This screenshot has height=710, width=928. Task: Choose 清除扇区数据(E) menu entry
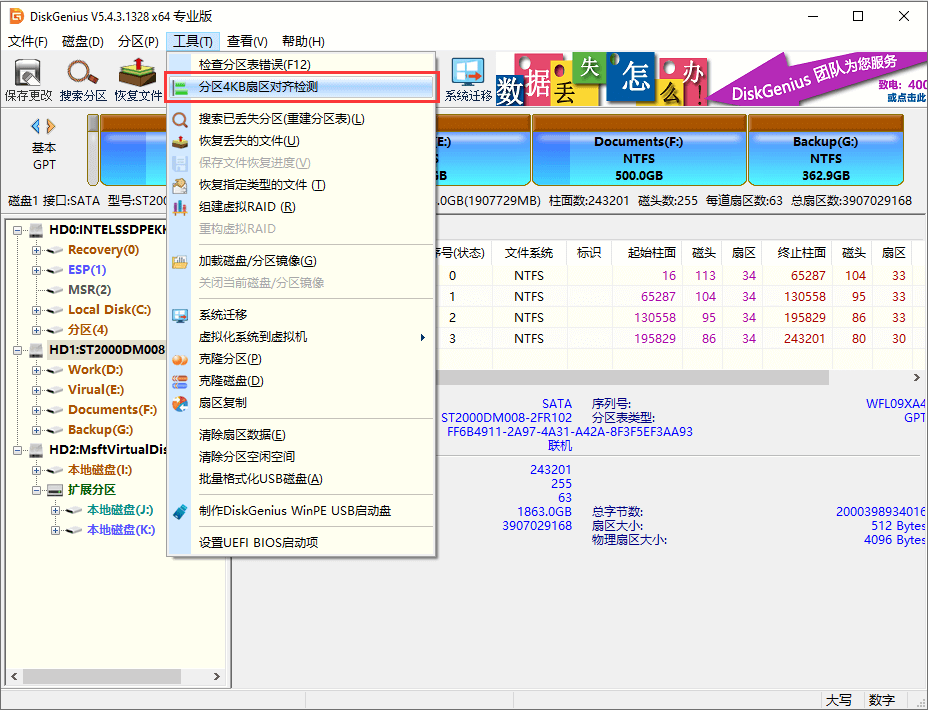tap(301, 435)
